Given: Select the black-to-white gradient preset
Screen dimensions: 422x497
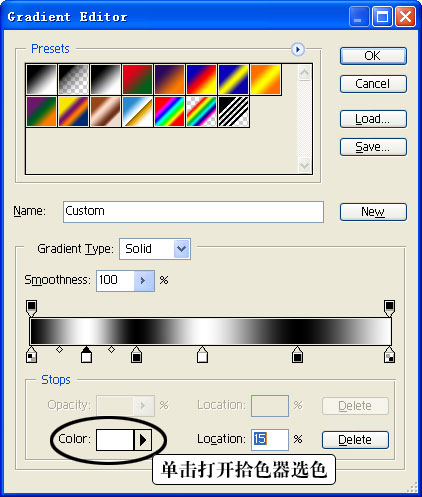Looking at the screenshot, I should point(41,79).
